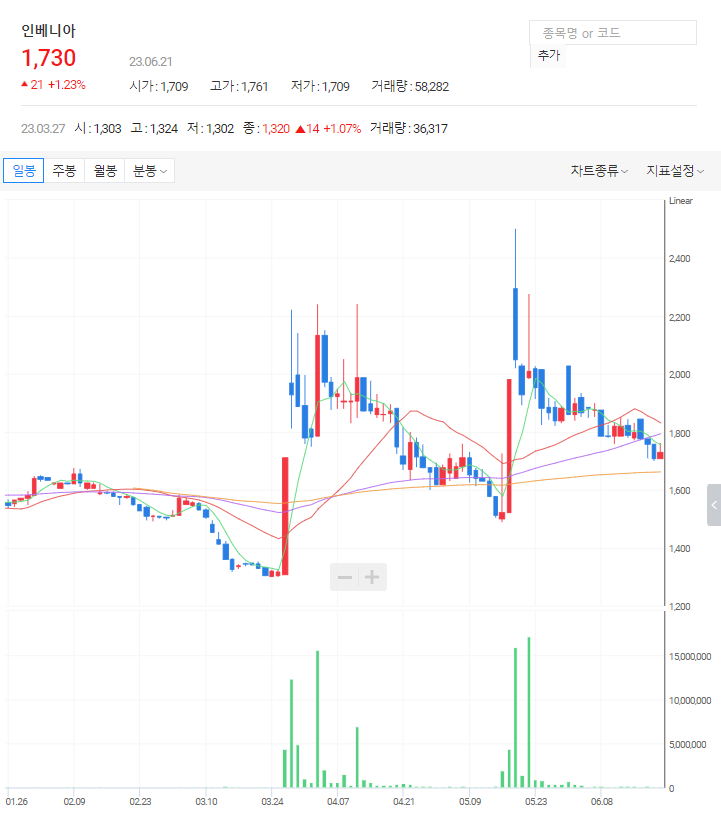Open the 분봉 minute chart dropdown

[150, 171]
